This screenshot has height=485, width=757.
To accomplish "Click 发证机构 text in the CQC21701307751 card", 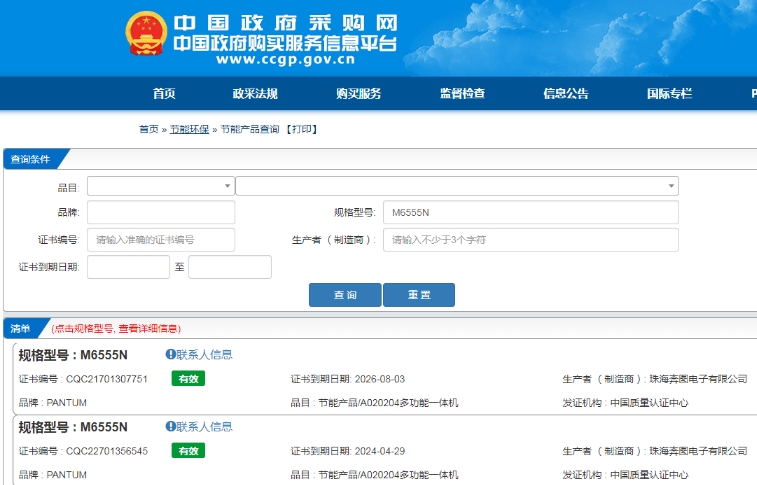I will point(625,402).
